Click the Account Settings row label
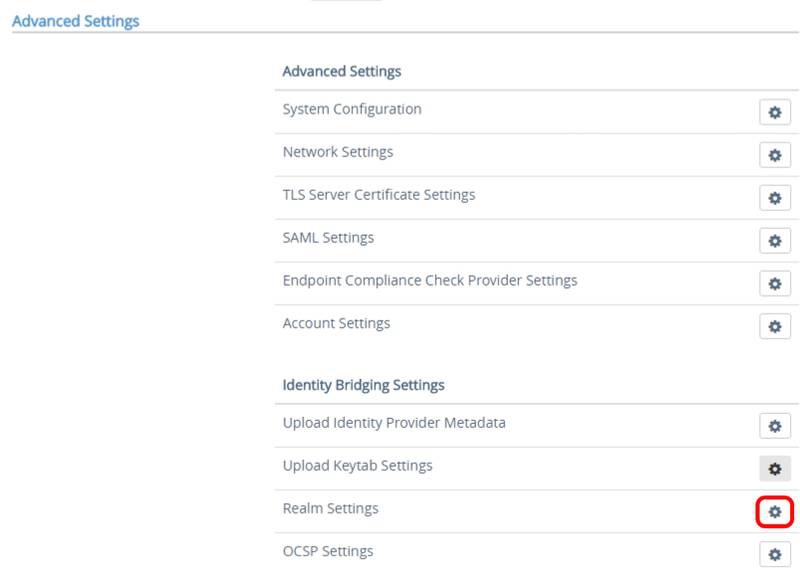The image size is (800, 568). pyautogui.click(x=336, y=324)
